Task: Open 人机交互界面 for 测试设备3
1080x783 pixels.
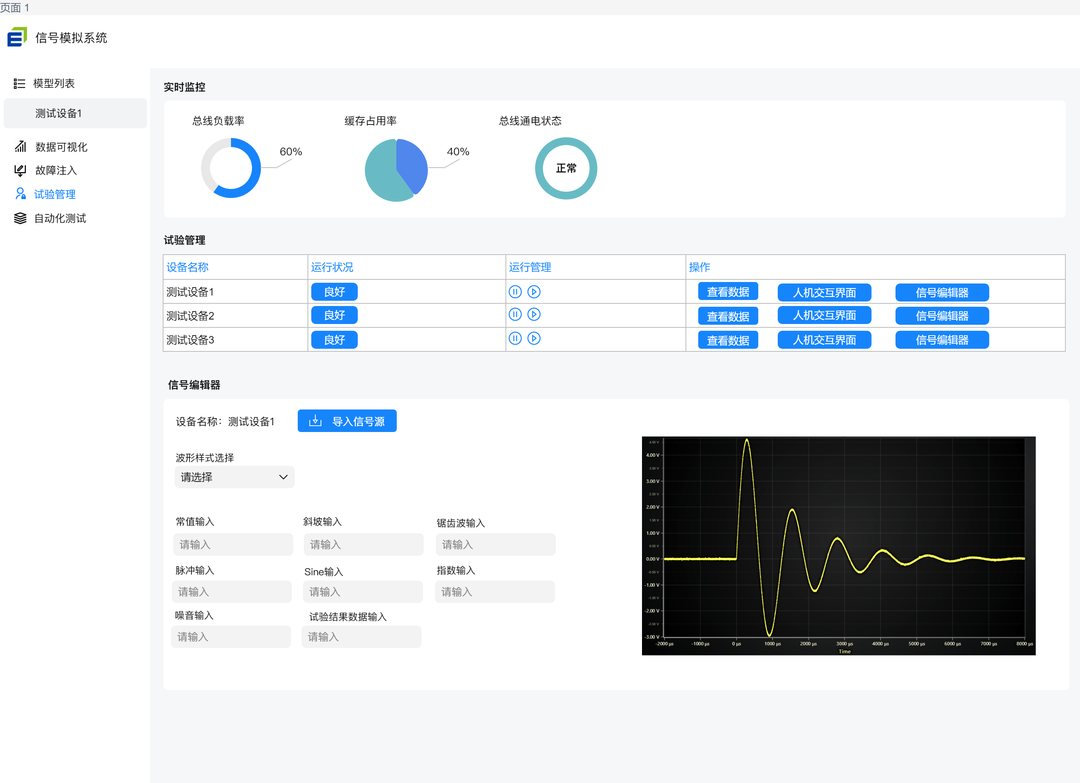Action: point(824,340)
